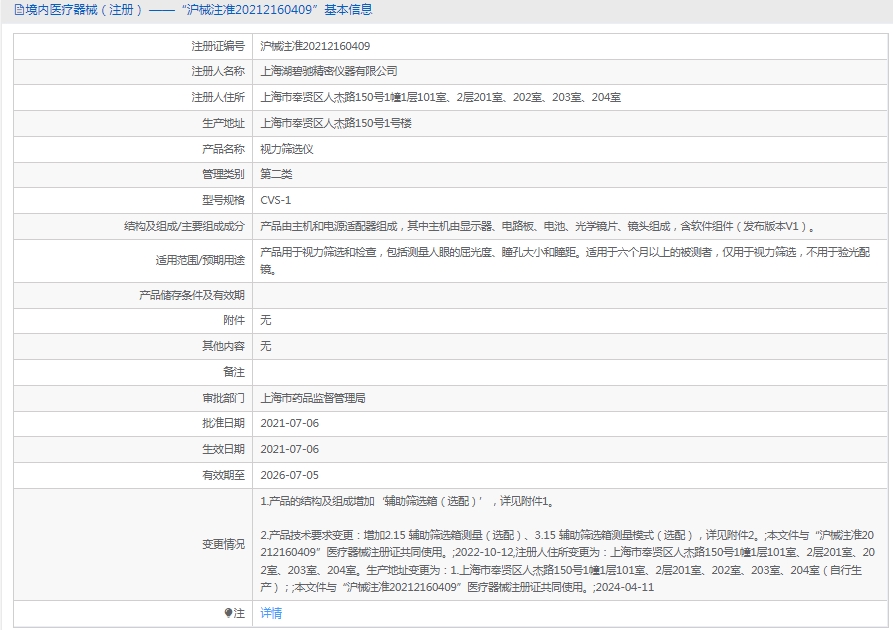Open the 详情 link in the last row
The image size is (893, 630).
(271, 613)
